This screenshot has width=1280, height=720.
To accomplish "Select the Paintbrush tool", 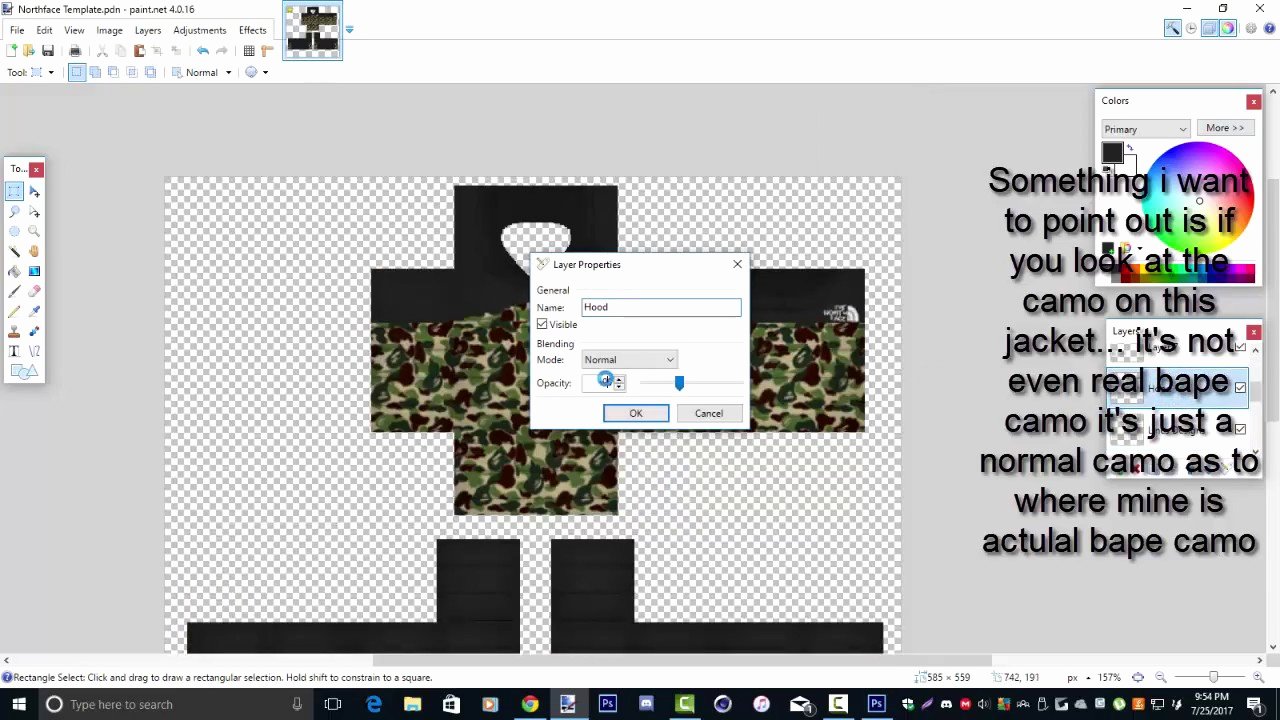I will pos(14,291).
